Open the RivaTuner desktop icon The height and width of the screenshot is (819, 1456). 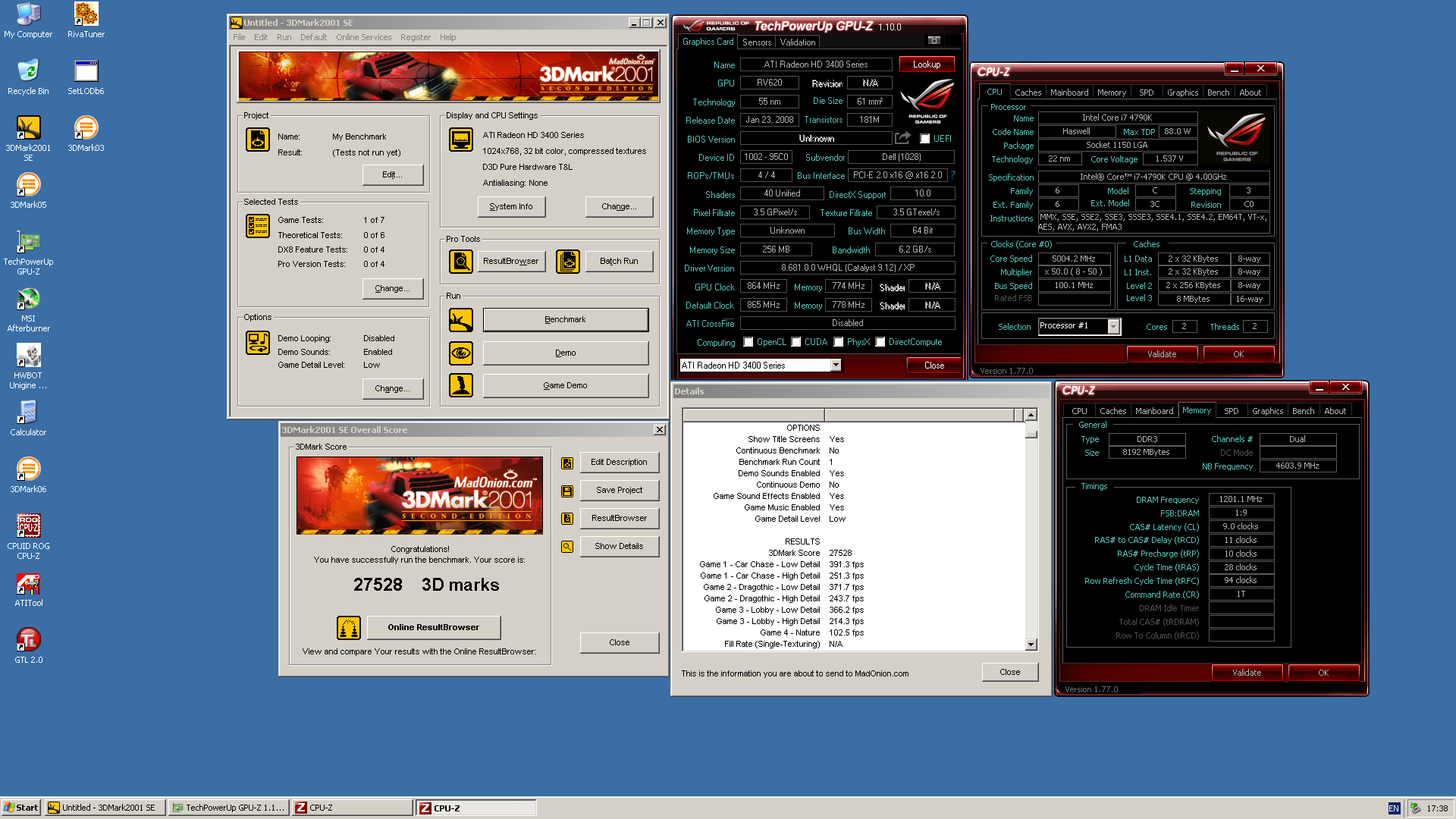pyautogui.click(x=86, y=20)
